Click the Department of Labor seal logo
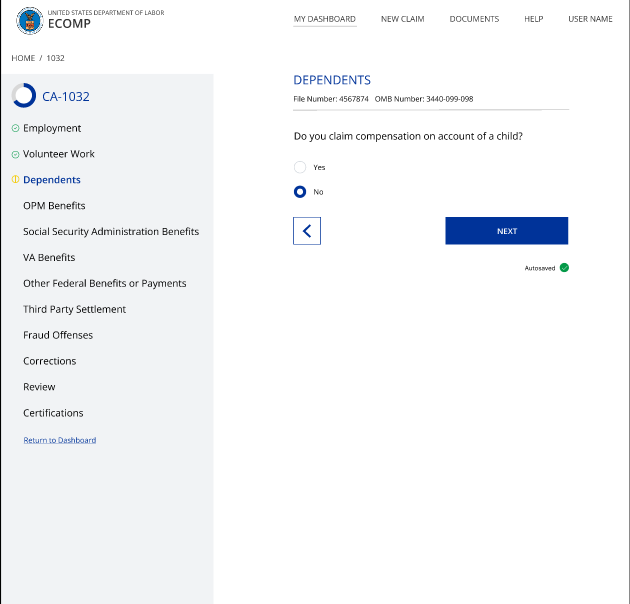Image resolution: width=630 pixels, height=604 pixels. pos(30,20)
